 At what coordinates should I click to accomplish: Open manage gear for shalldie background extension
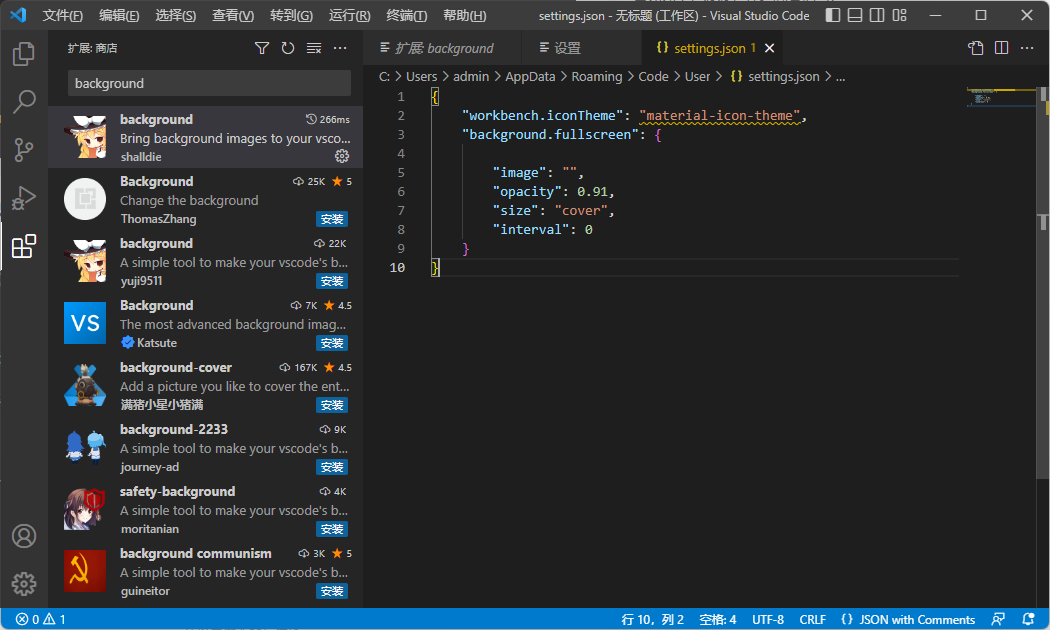point(342,156)
